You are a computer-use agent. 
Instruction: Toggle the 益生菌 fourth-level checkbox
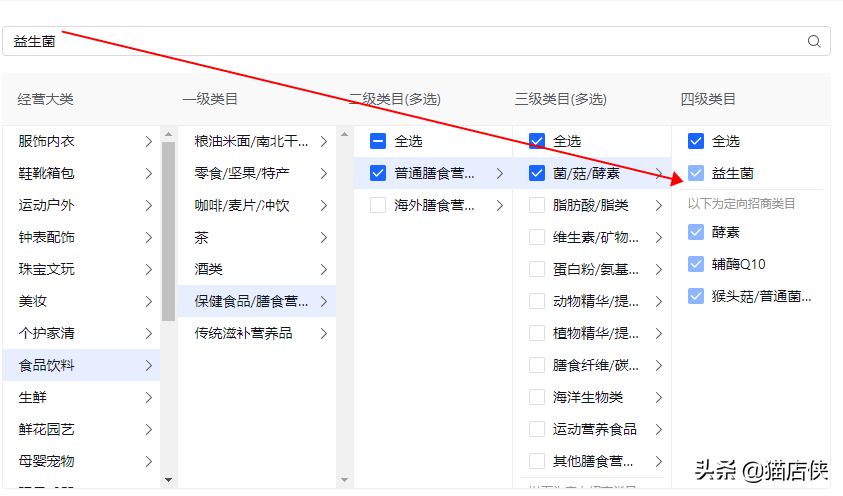pyautogui.click(x=696, y=173)
